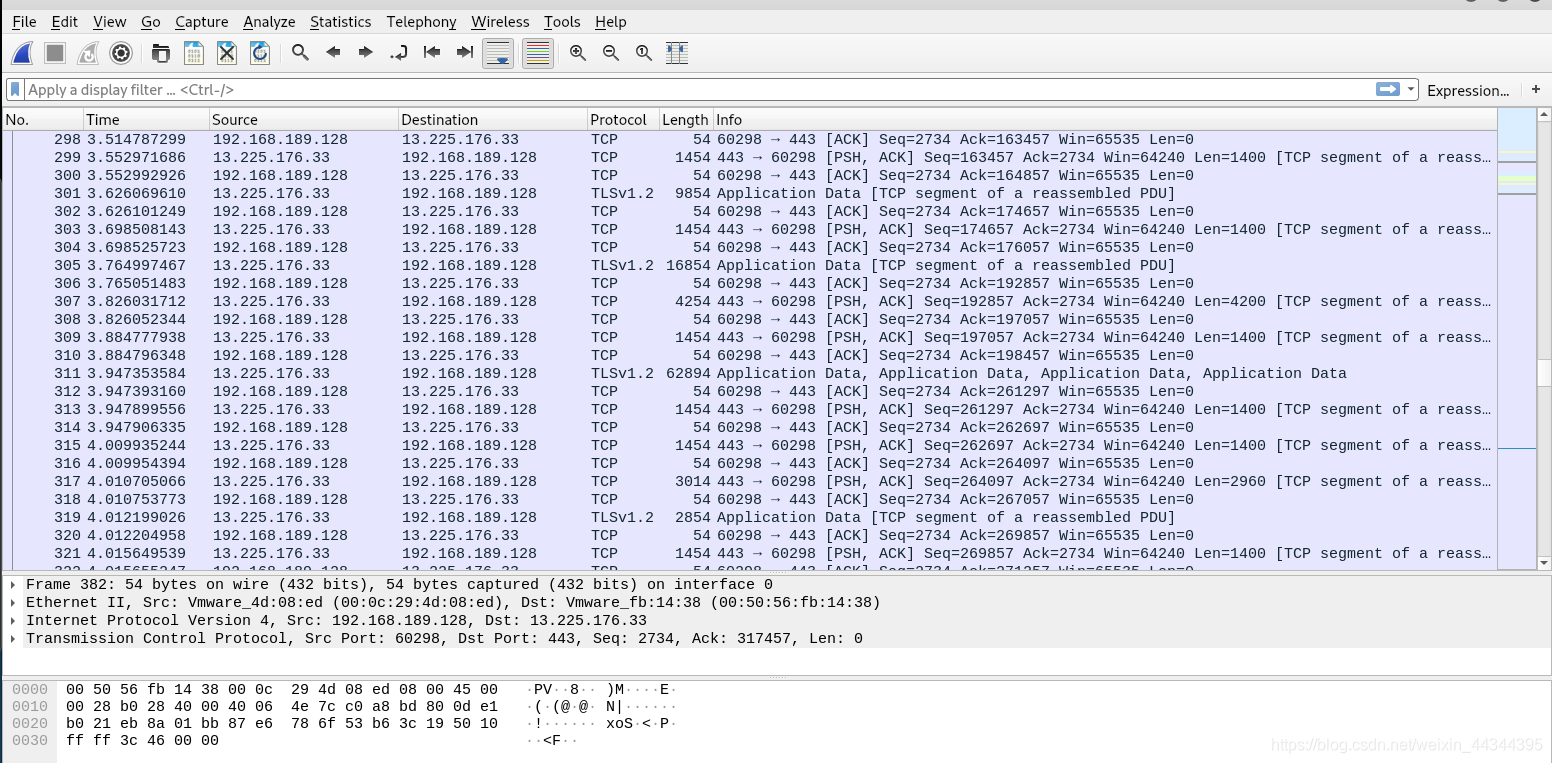Viewport: 1552px width, 763px height.
Task: Sort by the Time column header
Action: [146, 119]
